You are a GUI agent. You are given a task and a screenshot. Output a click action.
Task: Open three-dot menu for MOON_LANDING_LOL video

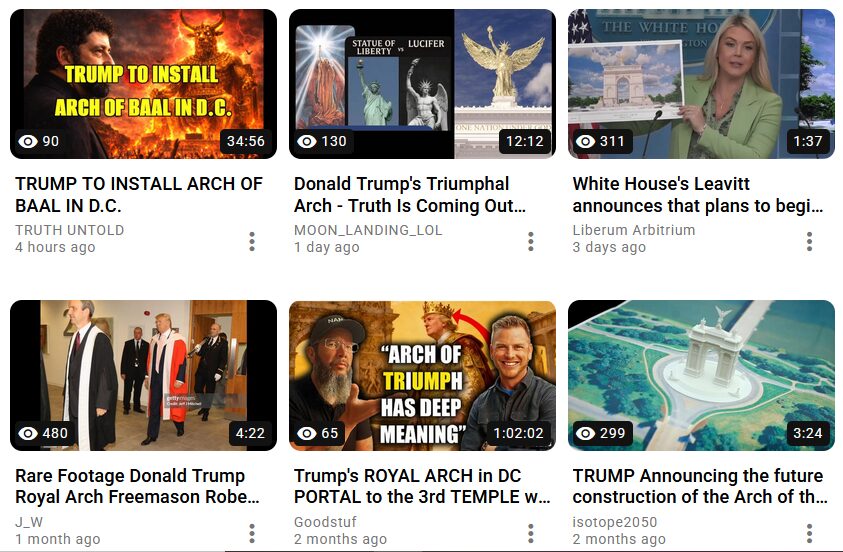(531, 241)
